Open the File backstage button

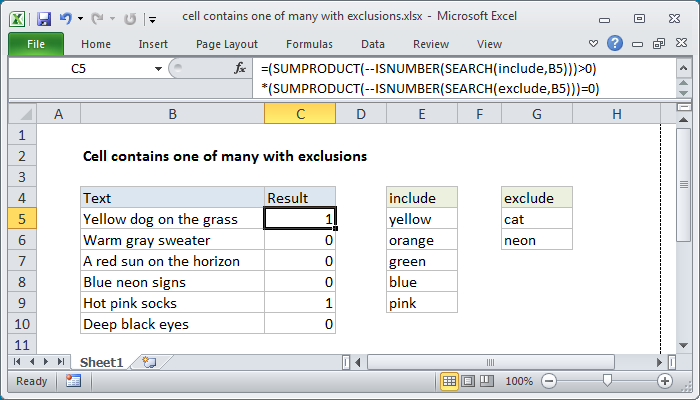point(34,44)
